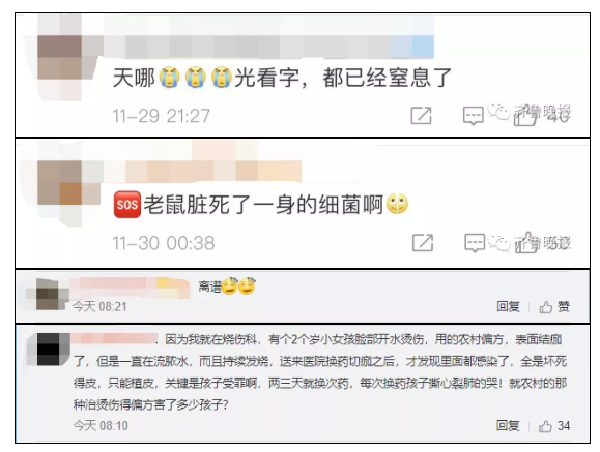This screenshot has height=452, width=600.
Task: Click share icon on 11-30 00:38 comment
Action: tap(422, 242)
